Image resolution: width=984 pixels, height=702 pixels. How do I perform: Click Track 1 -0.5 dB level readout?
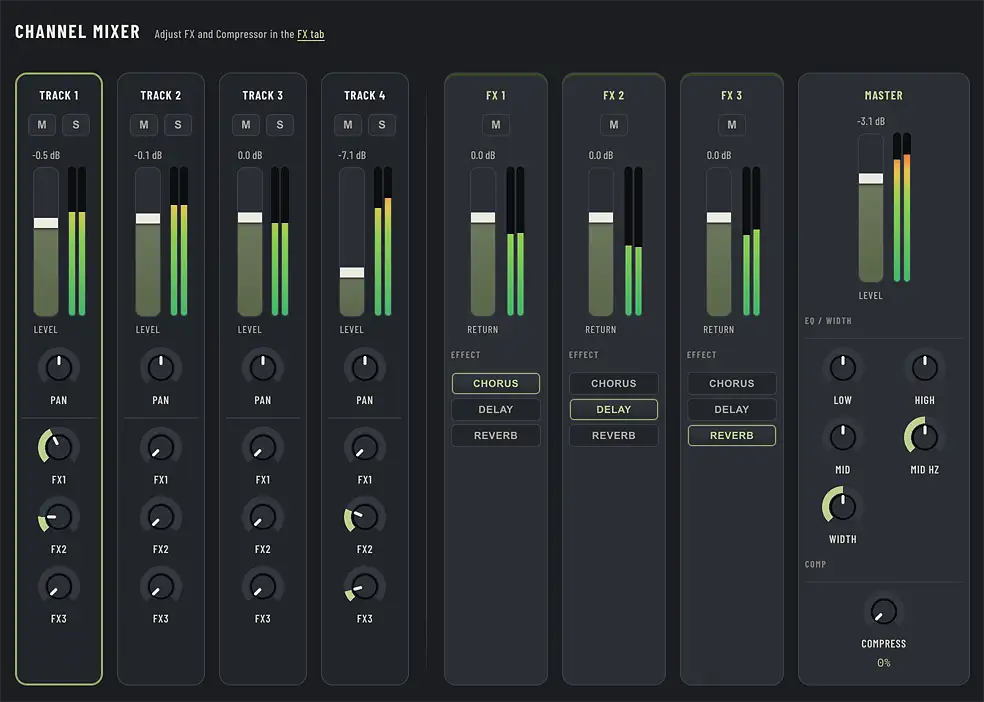46,156
